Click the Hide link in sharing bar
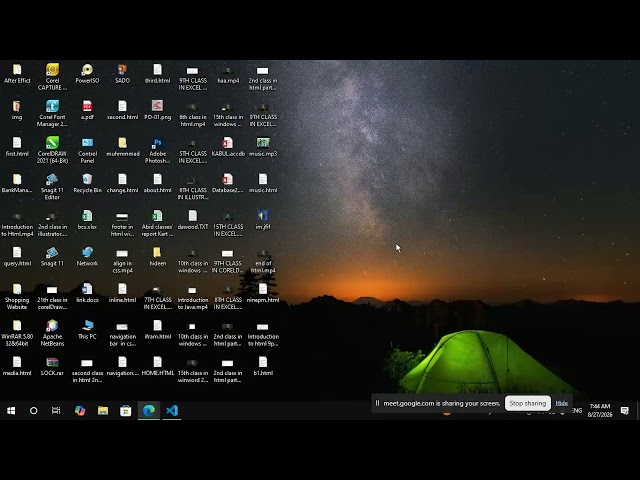640x480 pixels. [562, 403]
